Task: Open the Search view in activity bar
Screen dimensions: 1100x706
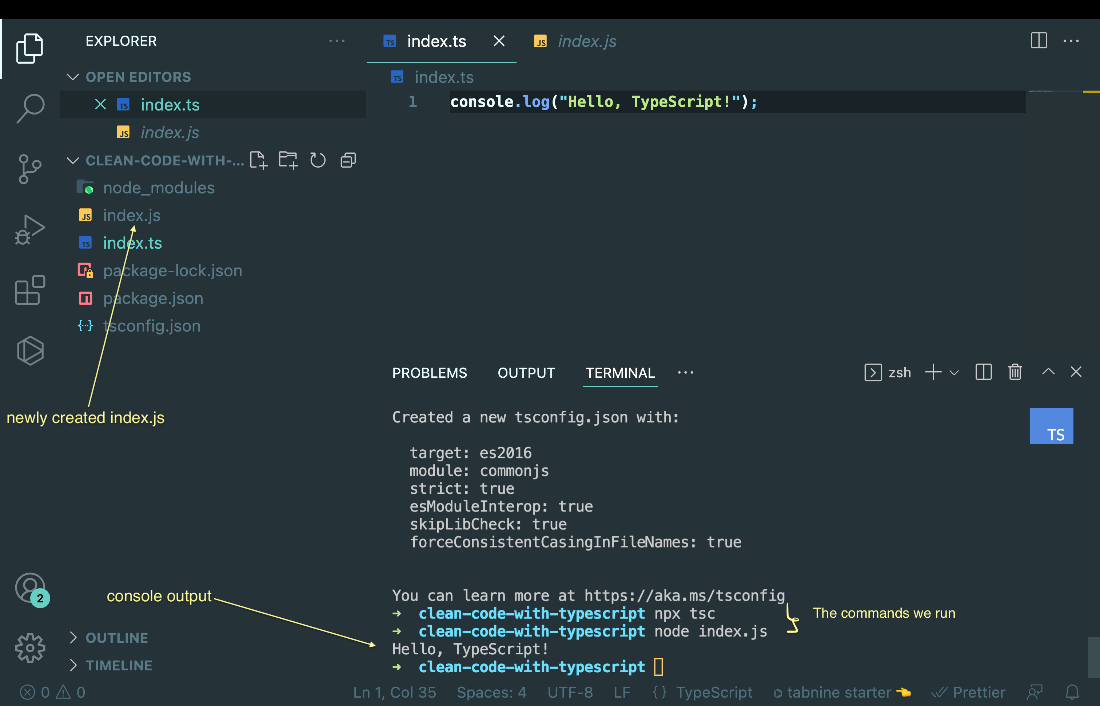Action: (x=30, y=109)
